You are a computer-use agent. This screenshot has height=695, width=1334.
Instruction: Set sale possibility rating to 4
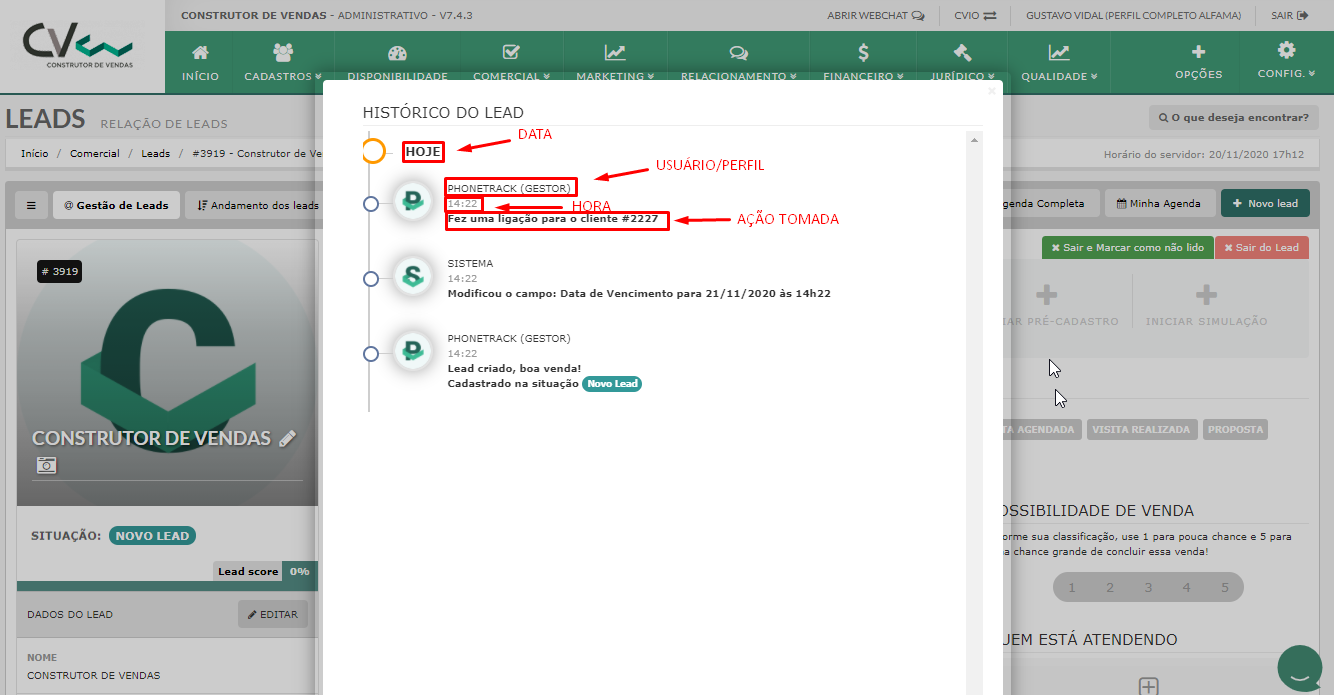click(x=1187, y=587)
